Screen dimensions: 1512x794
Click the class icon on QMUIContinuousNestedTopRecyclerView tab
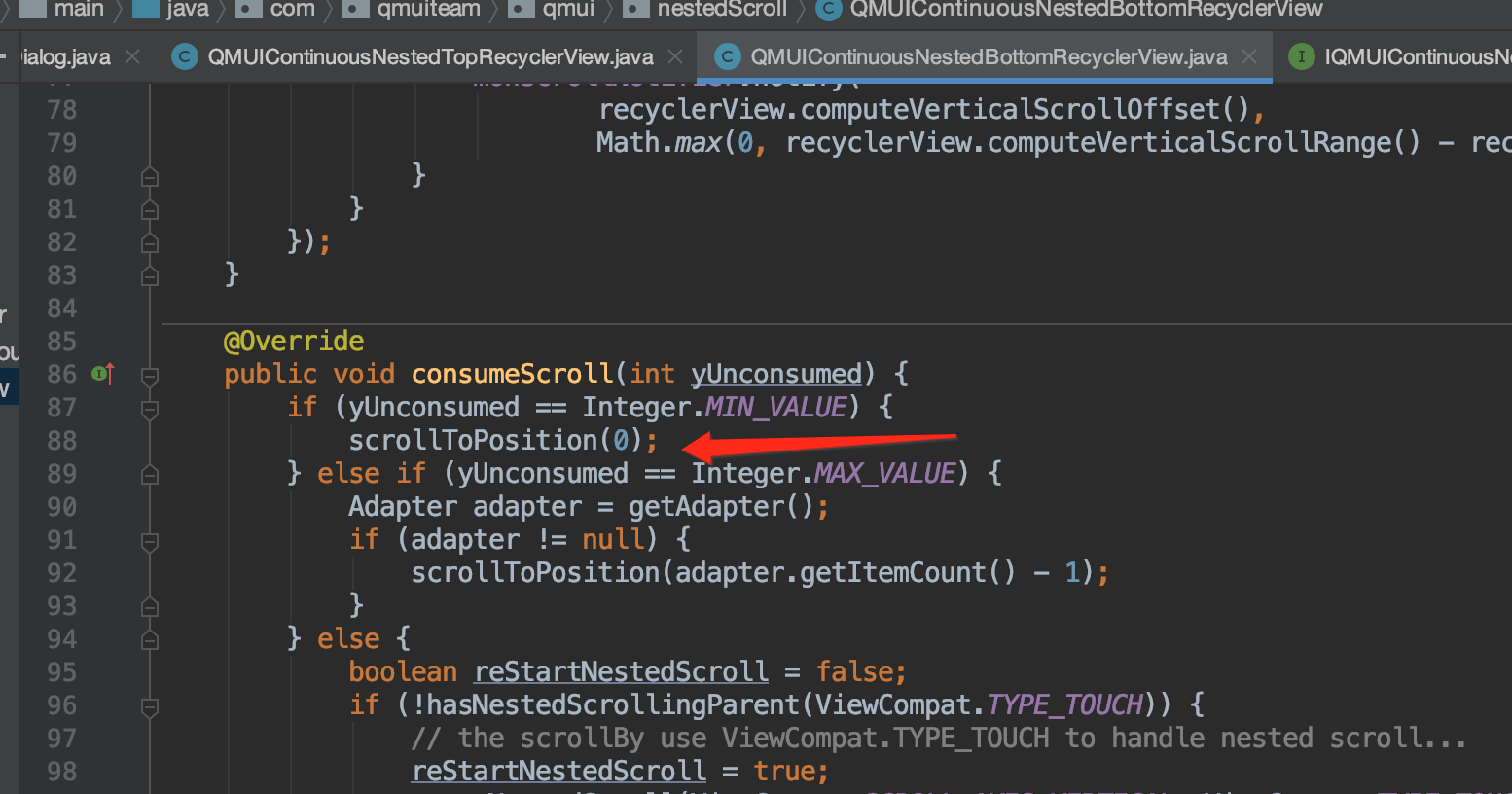(184, 56)
